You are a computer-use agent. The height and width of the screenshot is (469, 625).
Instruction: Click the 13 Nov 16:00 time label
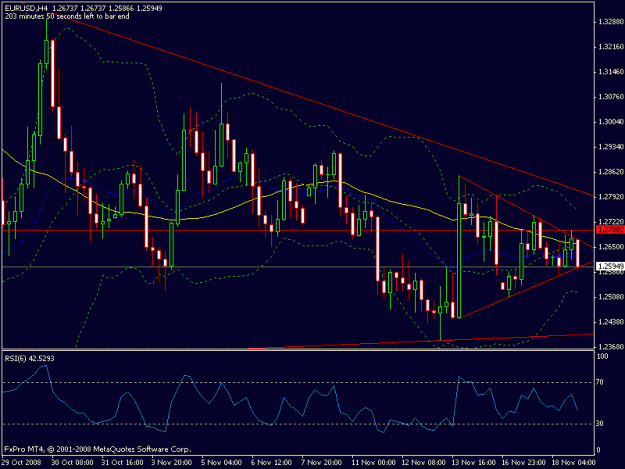click(x=474, y=463)
